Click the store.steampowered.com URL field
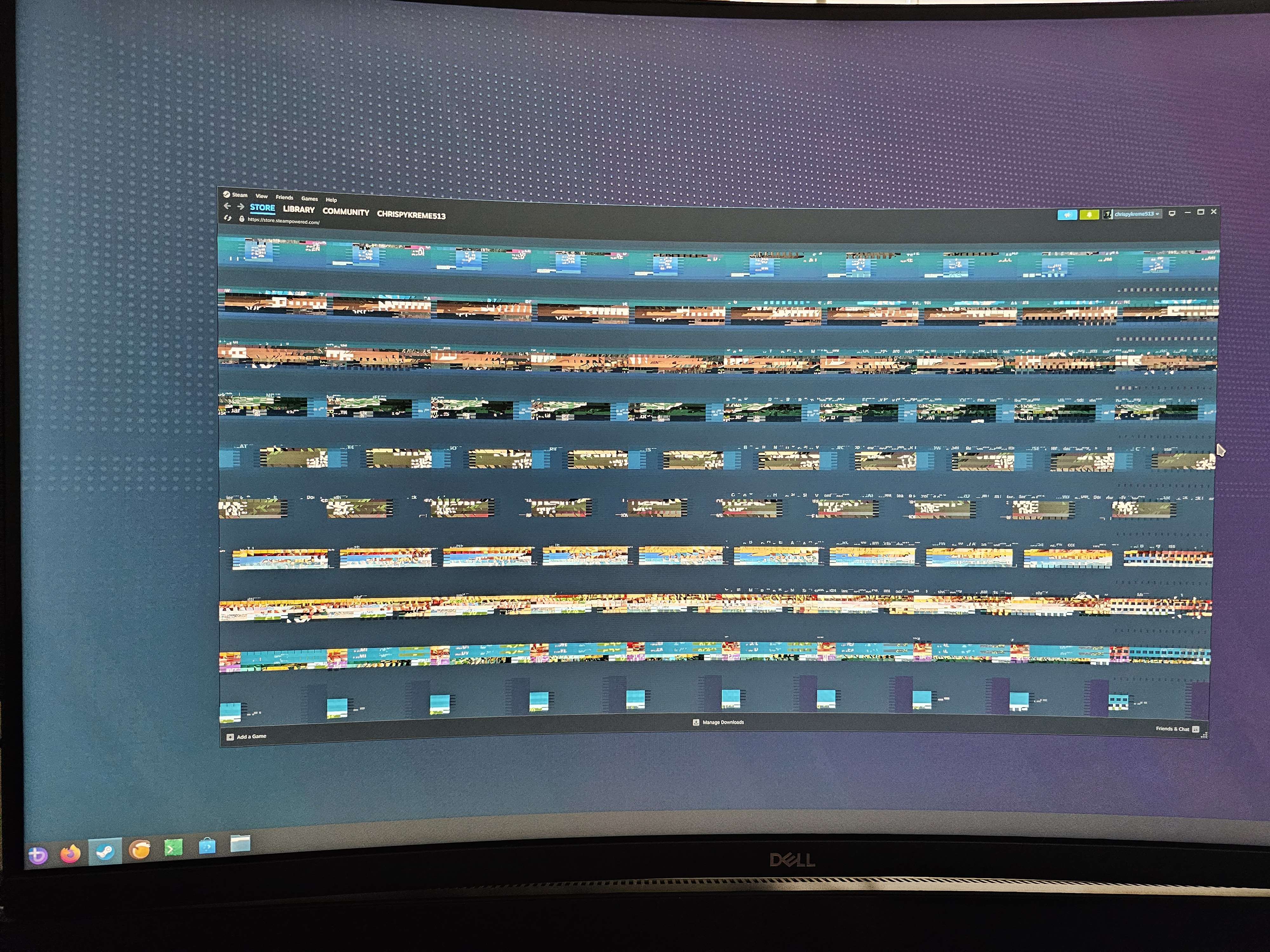1270x952 pixels. (284, 221)
